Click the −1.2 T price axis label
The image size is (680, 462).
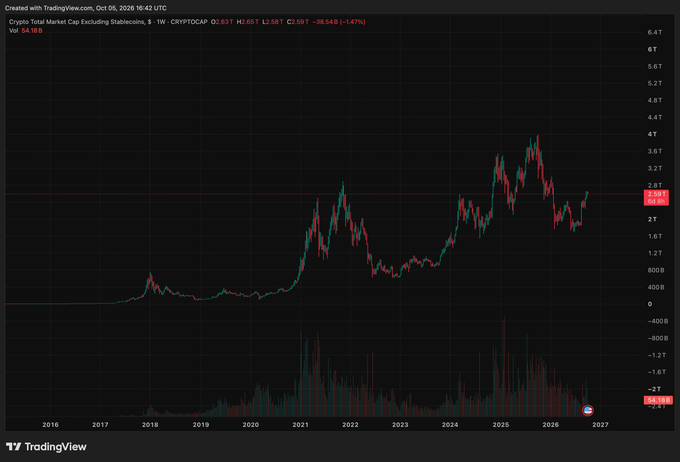click(657, 355)
